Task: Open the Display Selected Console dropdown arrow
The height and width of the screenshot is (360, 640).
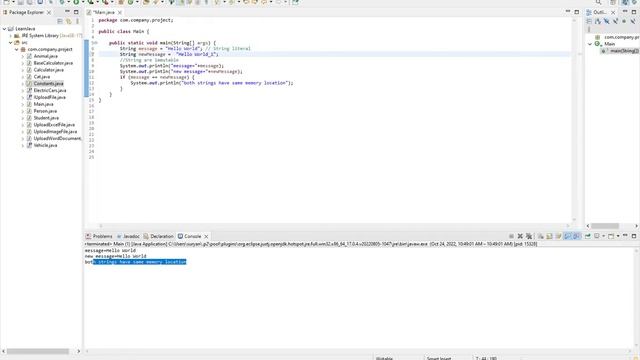Action: tap(603, 236)
